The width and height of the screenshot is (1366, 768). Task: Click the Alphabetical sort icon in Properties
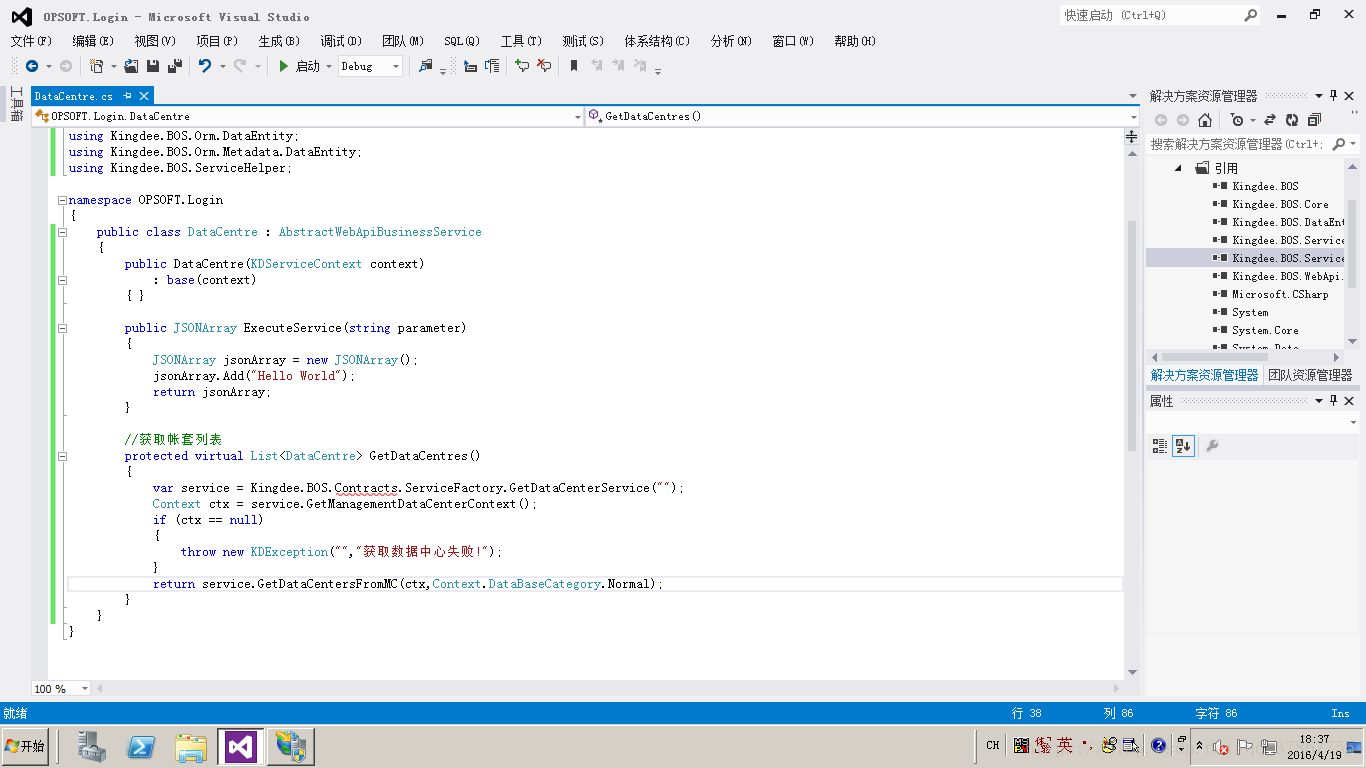pyautogui.click(x=1183, y=446)
